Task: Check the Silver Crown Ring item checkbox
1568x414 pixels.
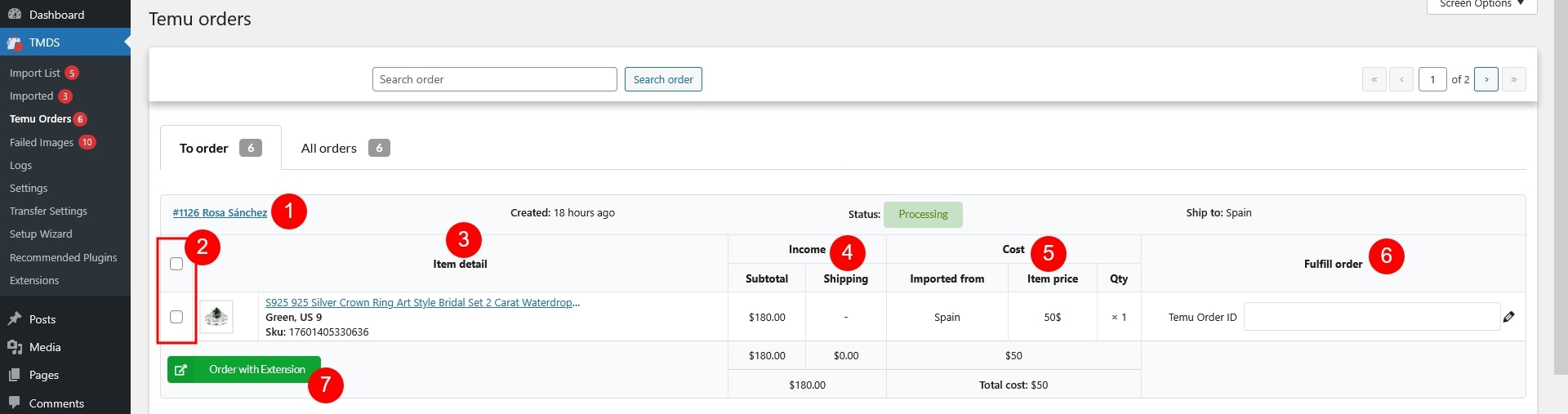Action: click(x=176, y=317)
